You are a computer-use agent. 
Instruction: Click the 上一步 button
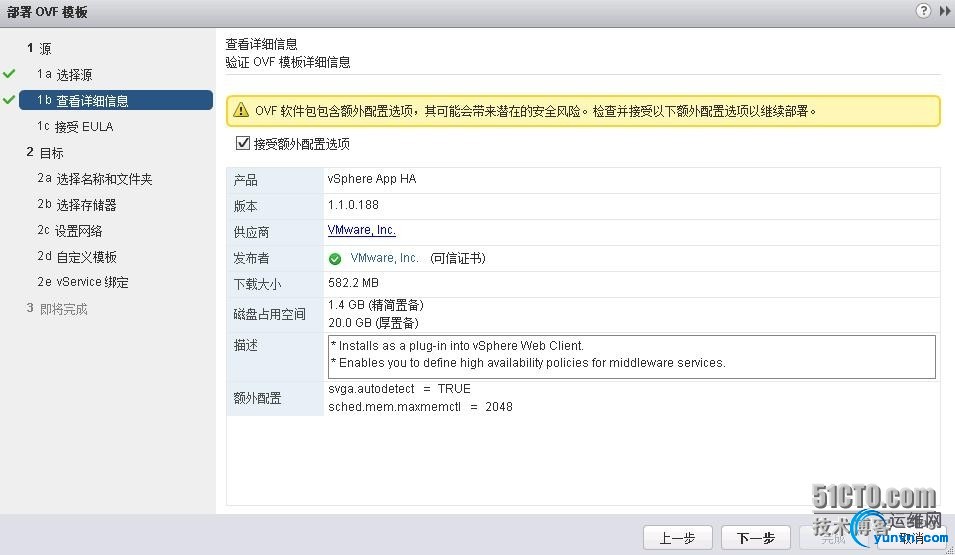click(677, 538)
